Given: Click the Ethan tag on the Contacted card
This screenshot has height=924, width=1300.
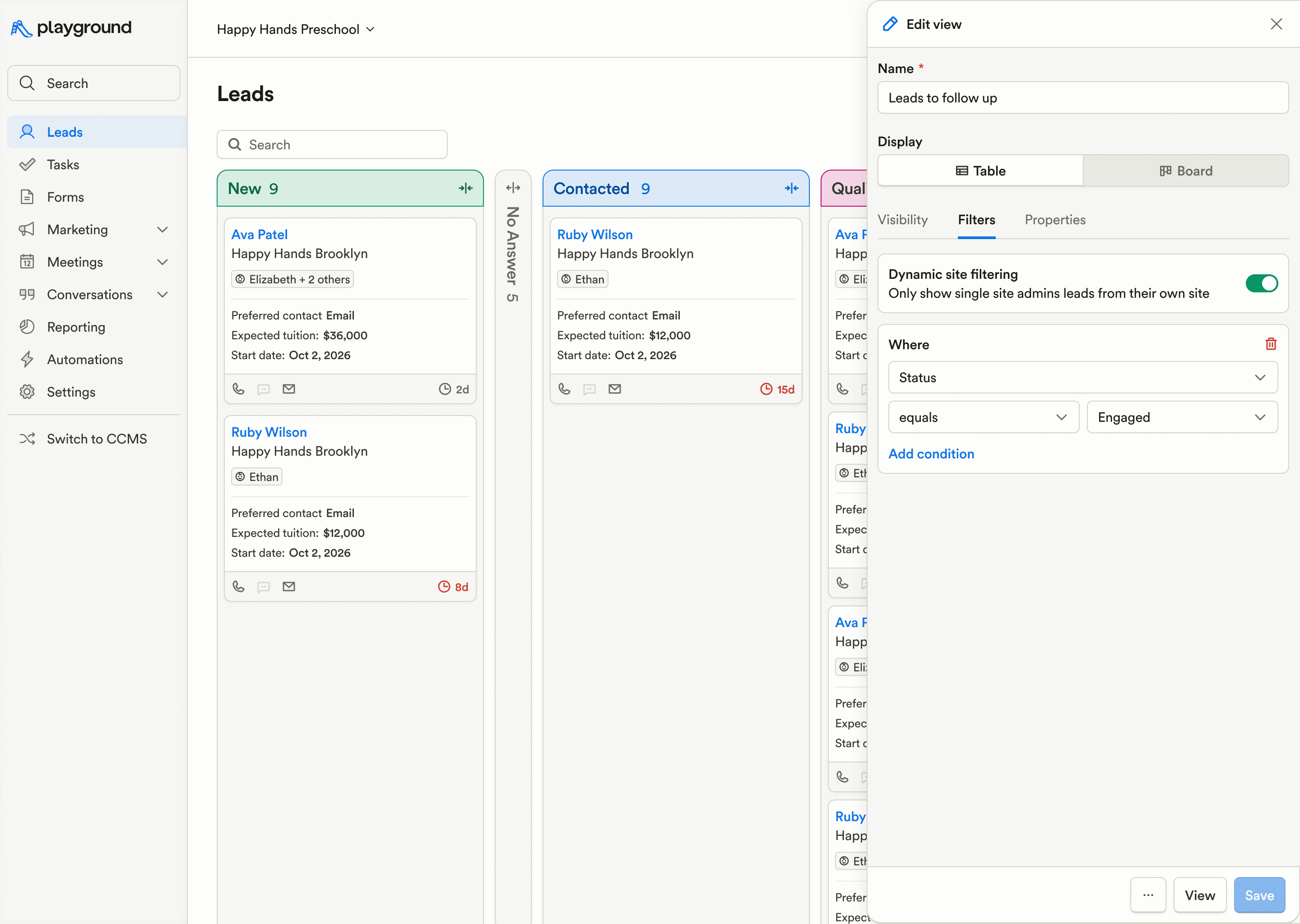Looking at the screenshot, I should (x=582, y=279).
